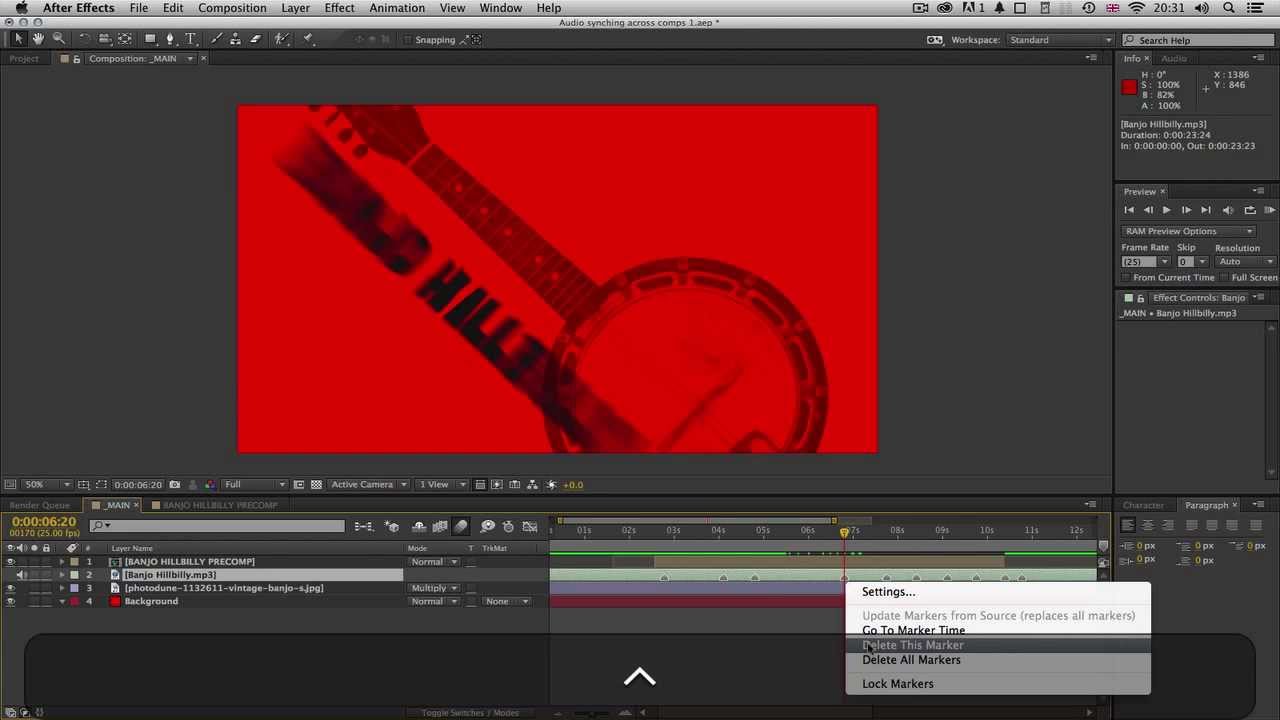Toggle Draft 3D in the timeline
The width and height of the screenshot is (1280, 720).
(392, 526)
